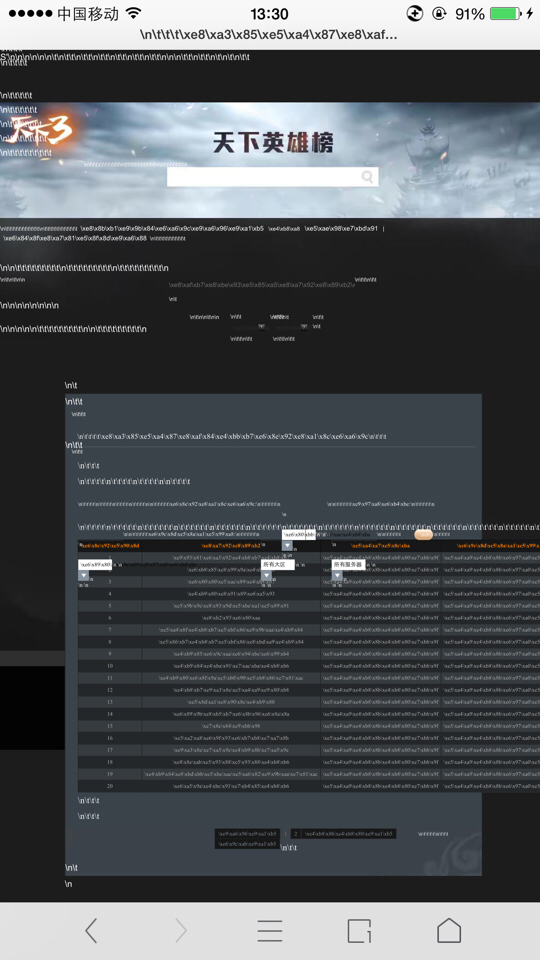Click the magnifier icon in the search box
540x960 pixels.
tap(367, 177)
